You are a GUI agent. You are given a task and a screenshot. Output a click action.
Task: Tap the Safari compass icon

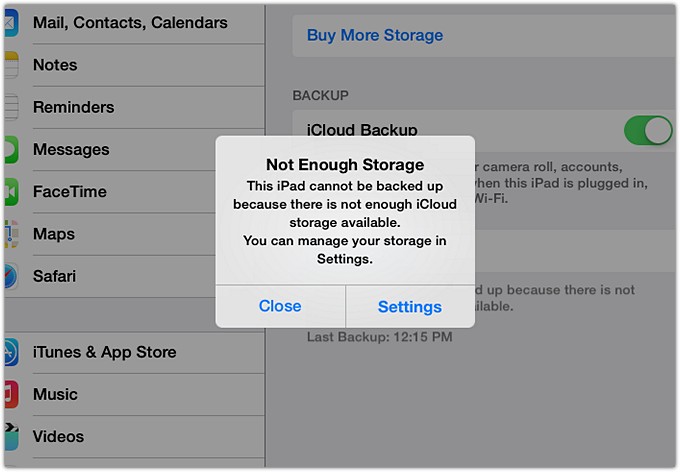pos(10,276)
